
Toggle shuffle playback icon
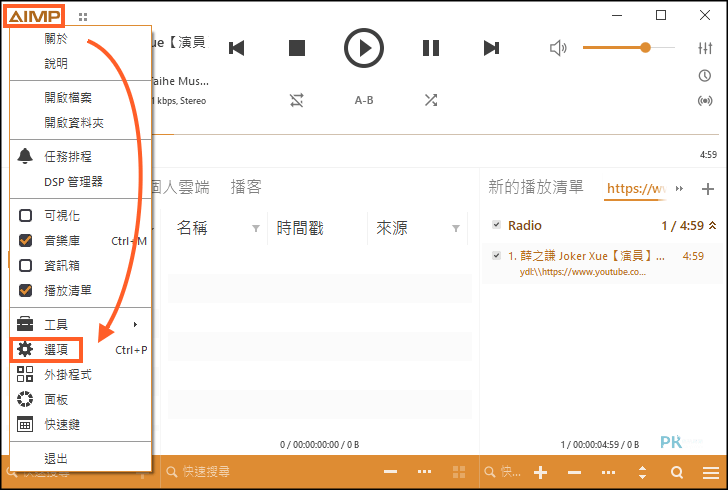pos(430,100)
